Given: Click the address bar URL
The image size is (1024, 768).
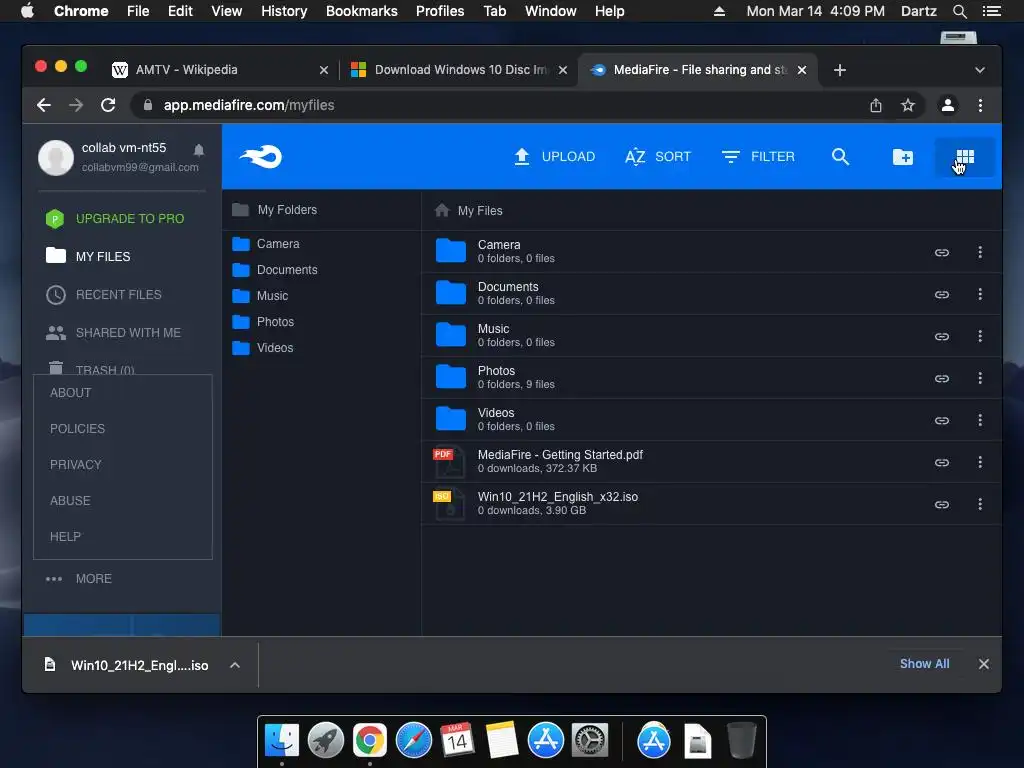Looking at the screenshot, I should click(249, 105).
